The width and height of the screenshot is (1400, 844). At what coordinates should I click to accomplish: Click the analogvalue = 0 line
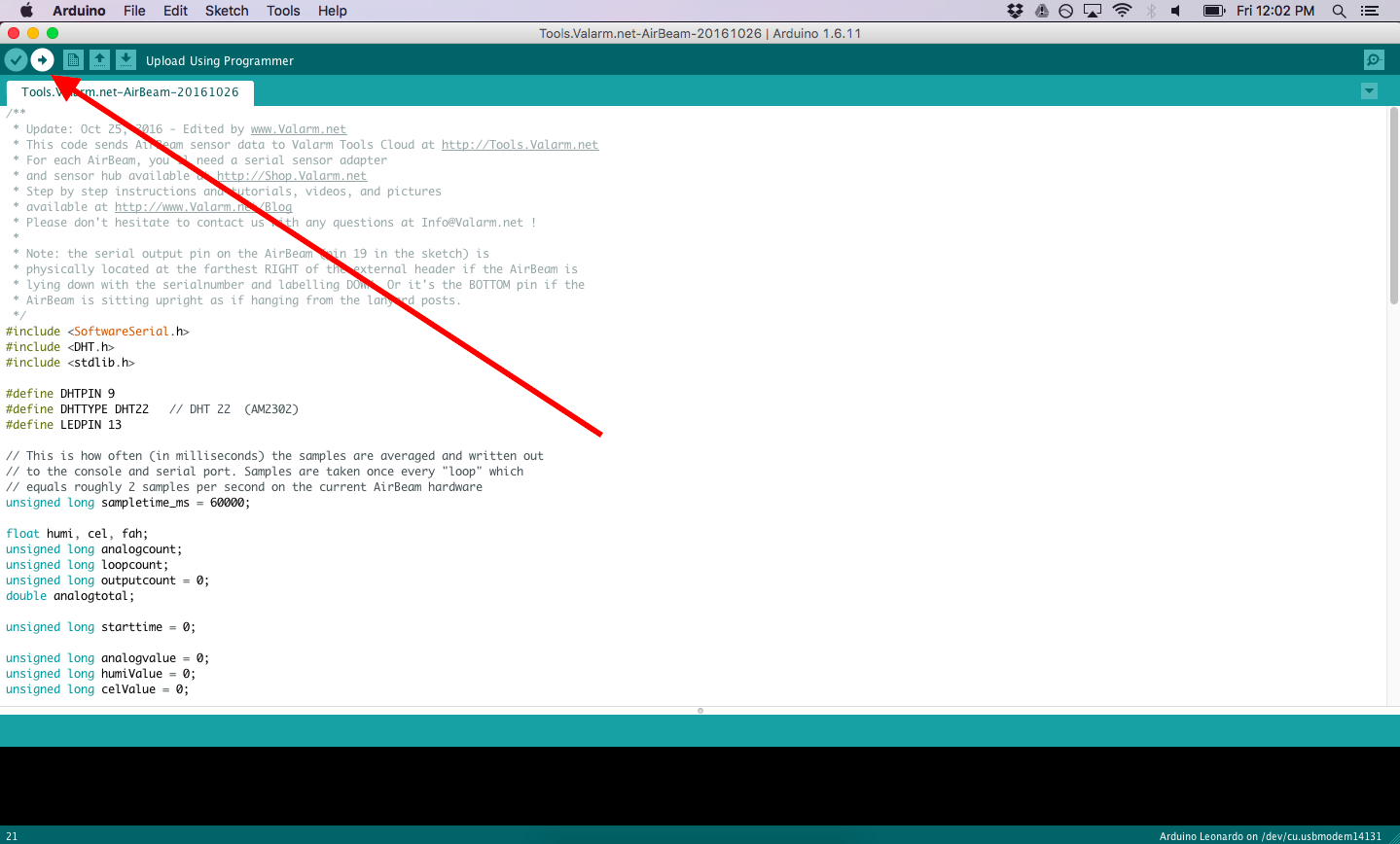(108, 658)
